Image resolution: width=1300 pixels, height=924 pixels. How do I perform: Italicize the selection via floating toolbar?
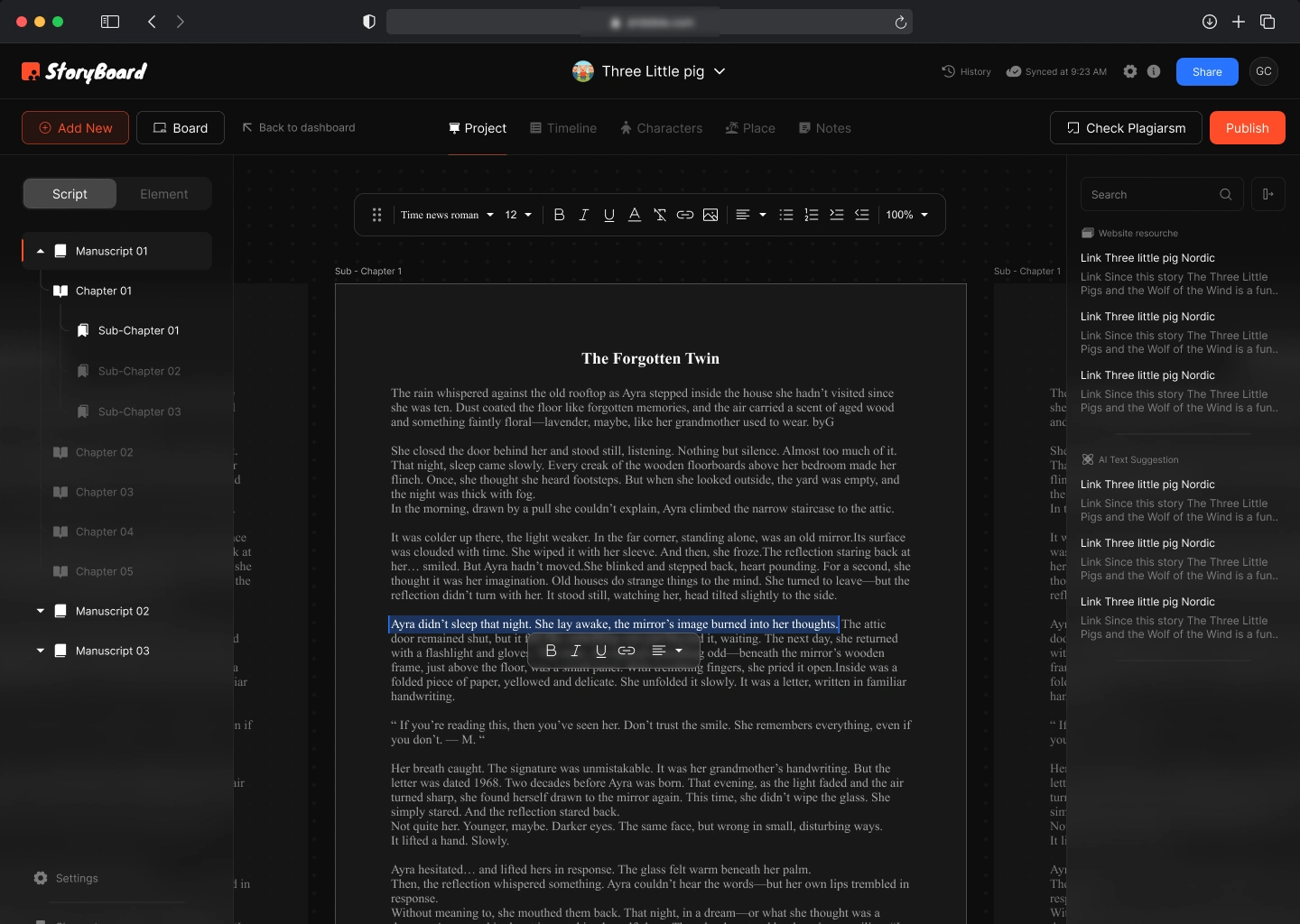[x=576, y=651]
